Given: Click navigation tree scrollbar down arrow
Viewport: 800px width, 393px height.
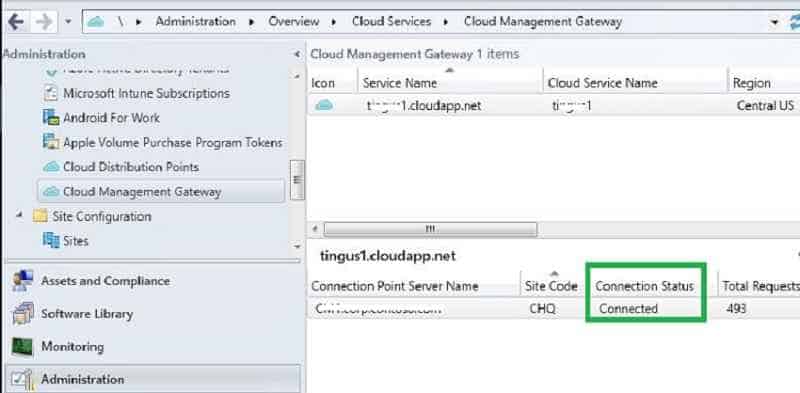Looking at the screenshot, I should point(297,247).
